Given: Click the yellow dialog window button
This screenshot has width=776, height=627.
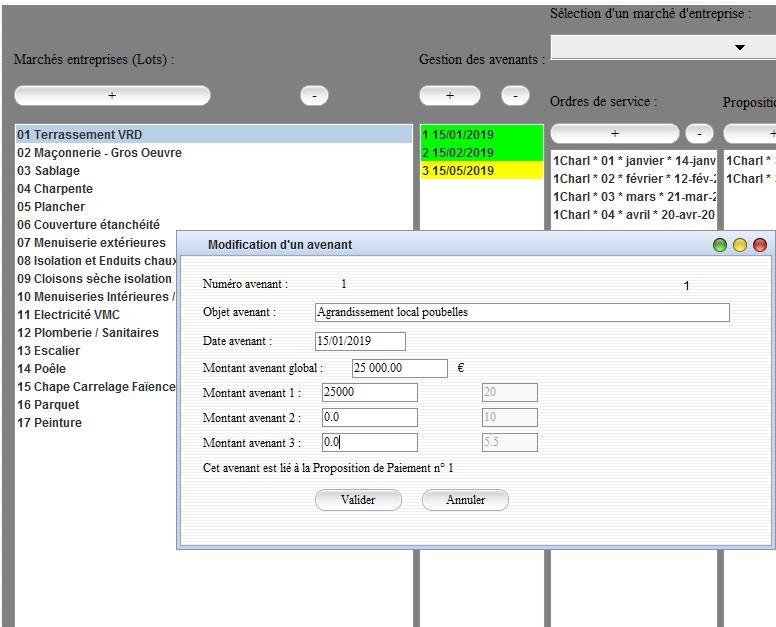Looking at the screenshot, I should (x=740, y=245).
